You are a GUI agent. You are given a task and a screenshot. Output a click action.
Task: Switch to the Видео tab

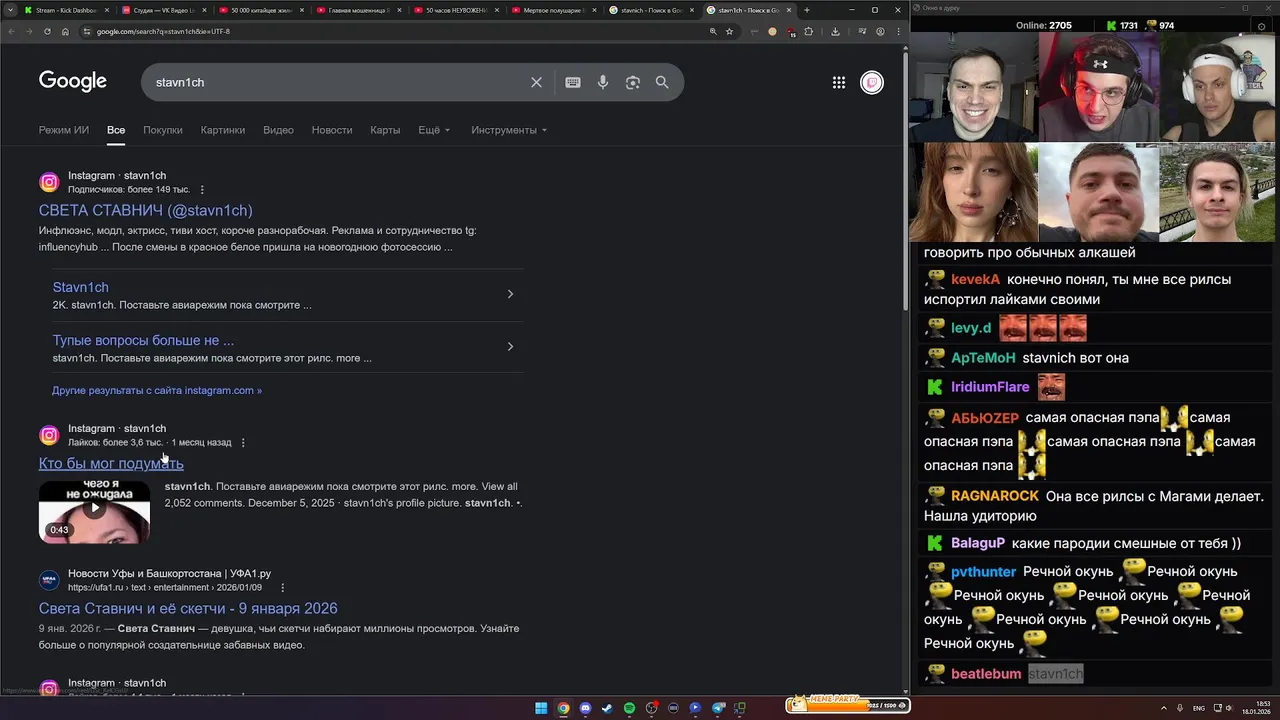tap(278, 130)
